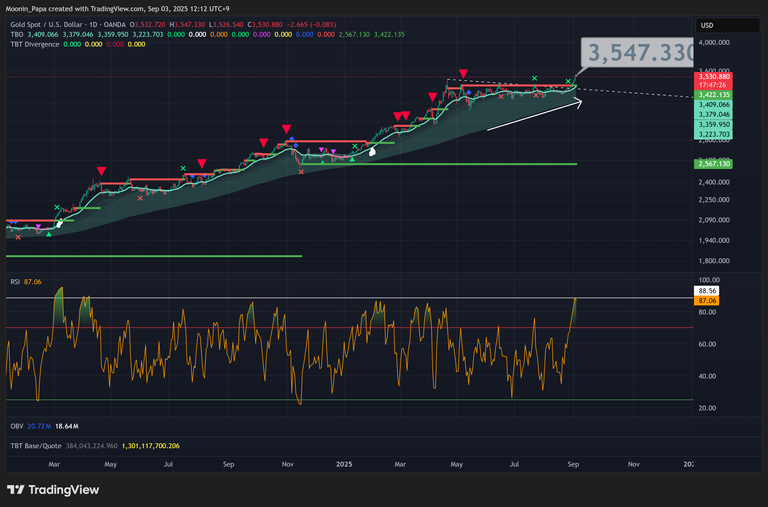The image size is (768, 507).
Task: Click the OBV indicator legend label
Action: (17, 426)
